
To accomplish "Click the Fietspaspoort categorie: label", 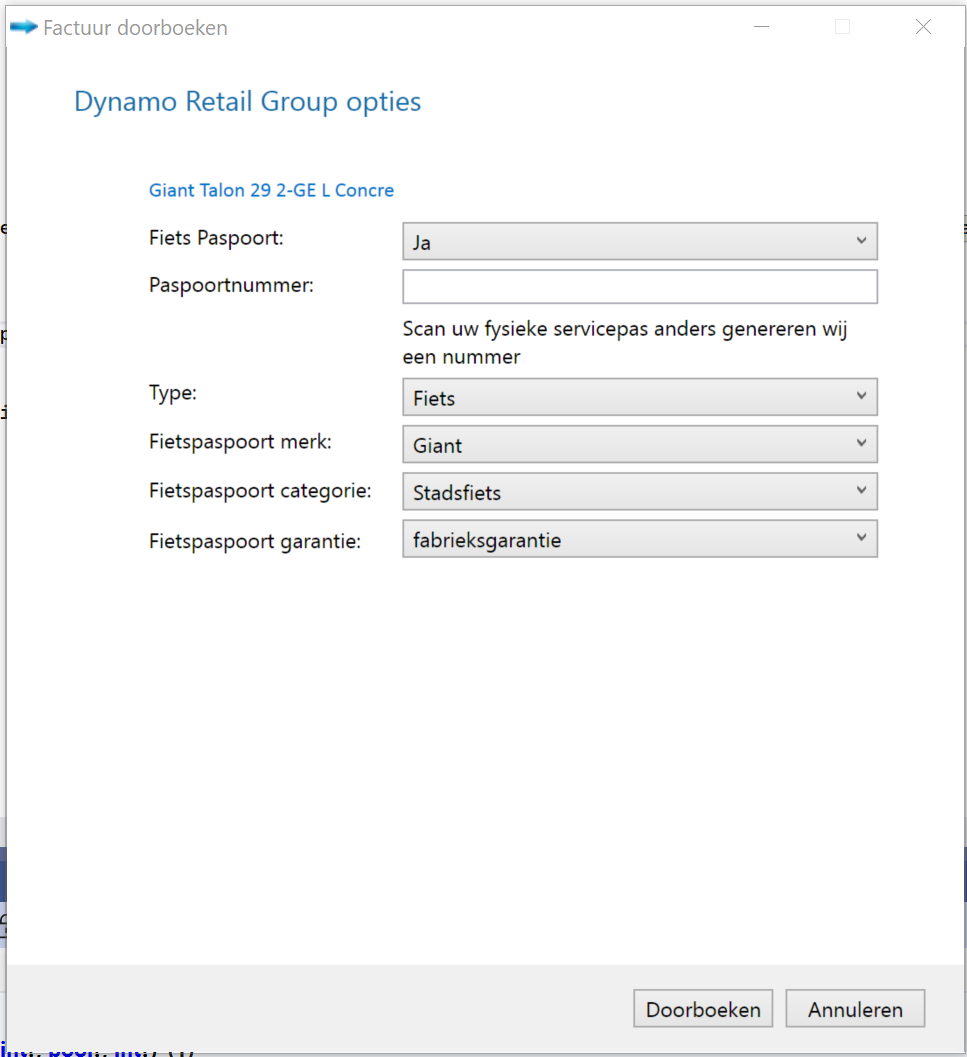I will tap(260, 490).
